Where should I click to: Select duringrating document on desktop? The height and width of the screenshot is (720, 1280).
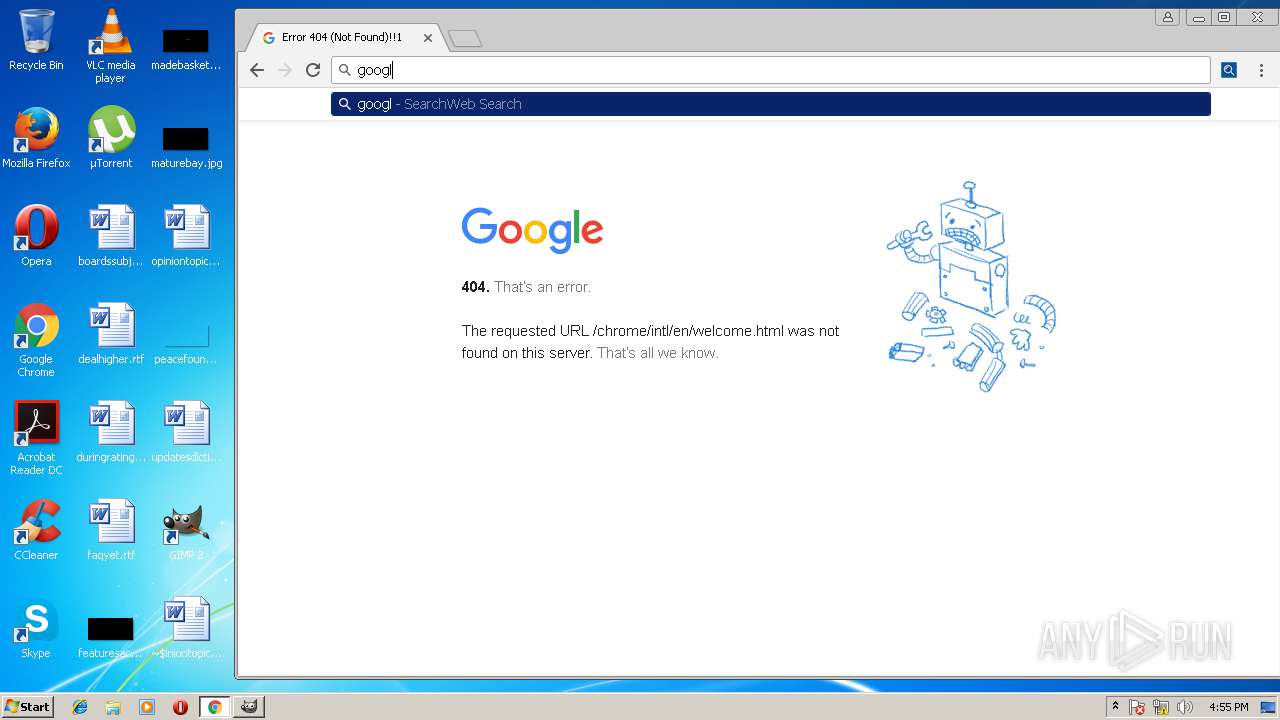click(111, 432)
